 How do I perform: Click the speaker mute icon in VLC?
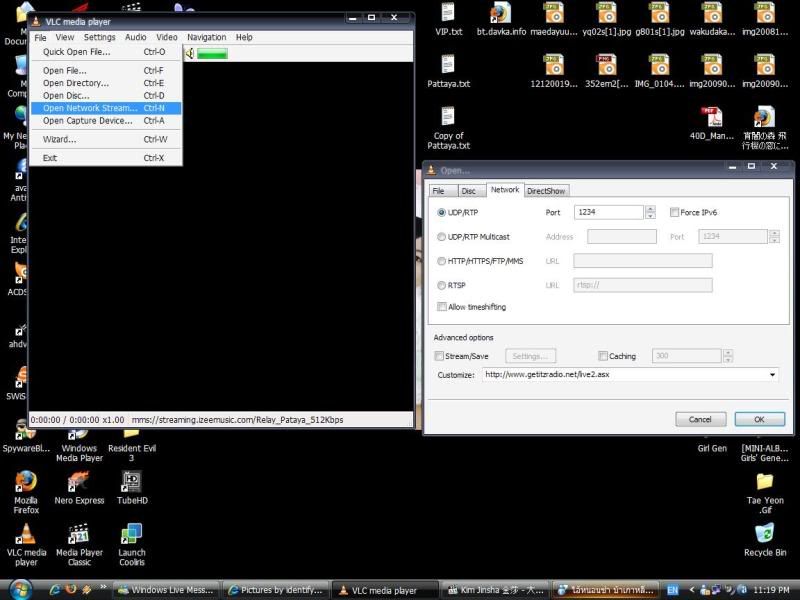pyautogui.click(x=189, y=53)
